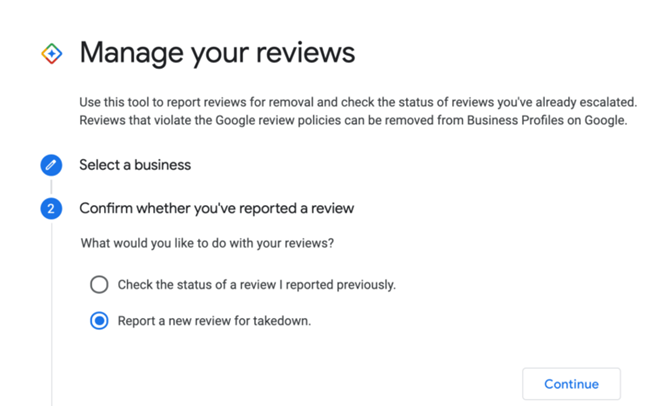Select the 'Report a new review' radio button
Screen dimensions: 650x406
(99, 321)
